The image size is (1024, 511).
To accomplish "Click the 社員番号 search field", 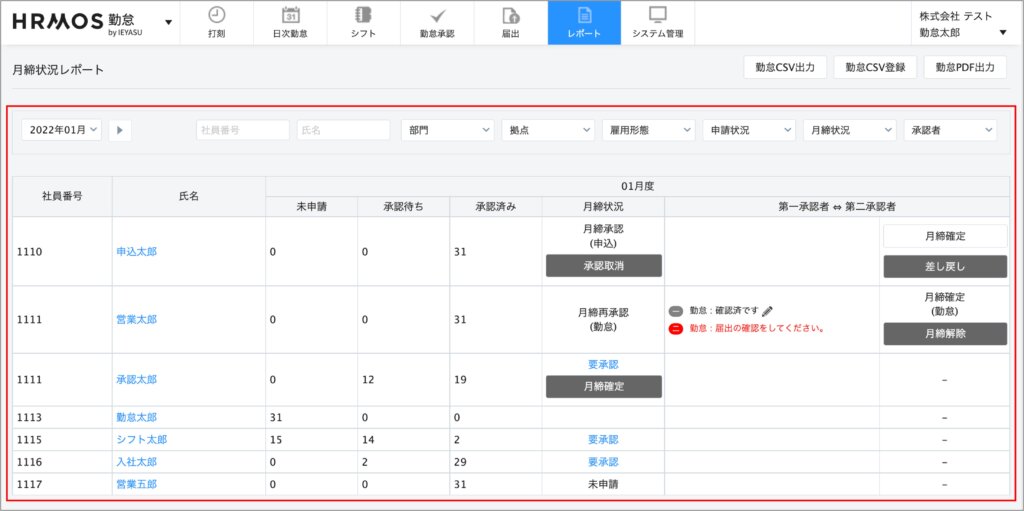I will point(243,130).
